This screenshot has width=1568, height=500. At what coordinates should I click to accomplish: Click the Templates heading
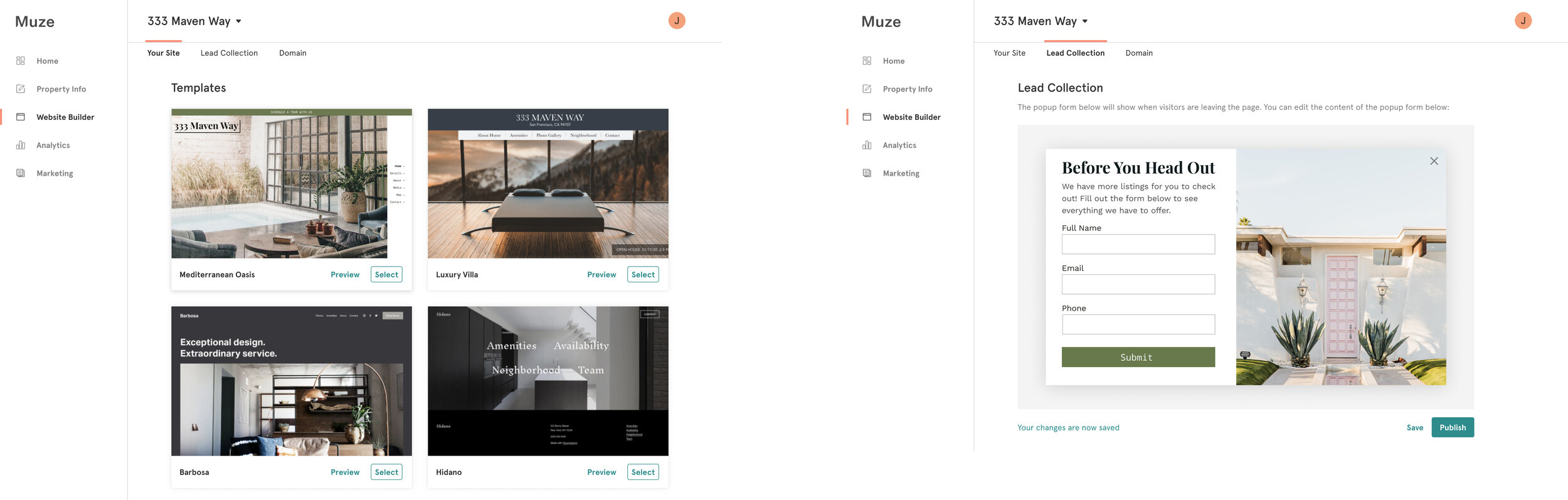pyautogui.click(x=199, y=88)
